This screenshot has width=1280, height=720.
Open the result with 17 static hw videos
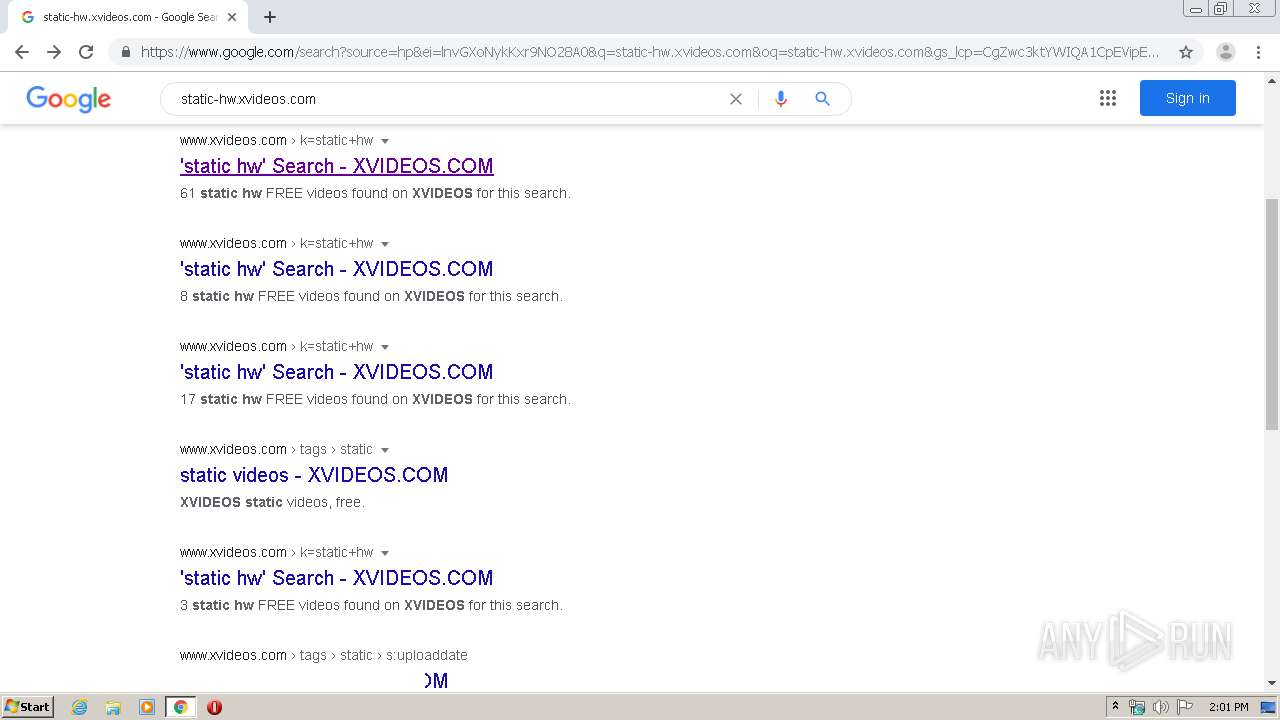pos(337,372)
